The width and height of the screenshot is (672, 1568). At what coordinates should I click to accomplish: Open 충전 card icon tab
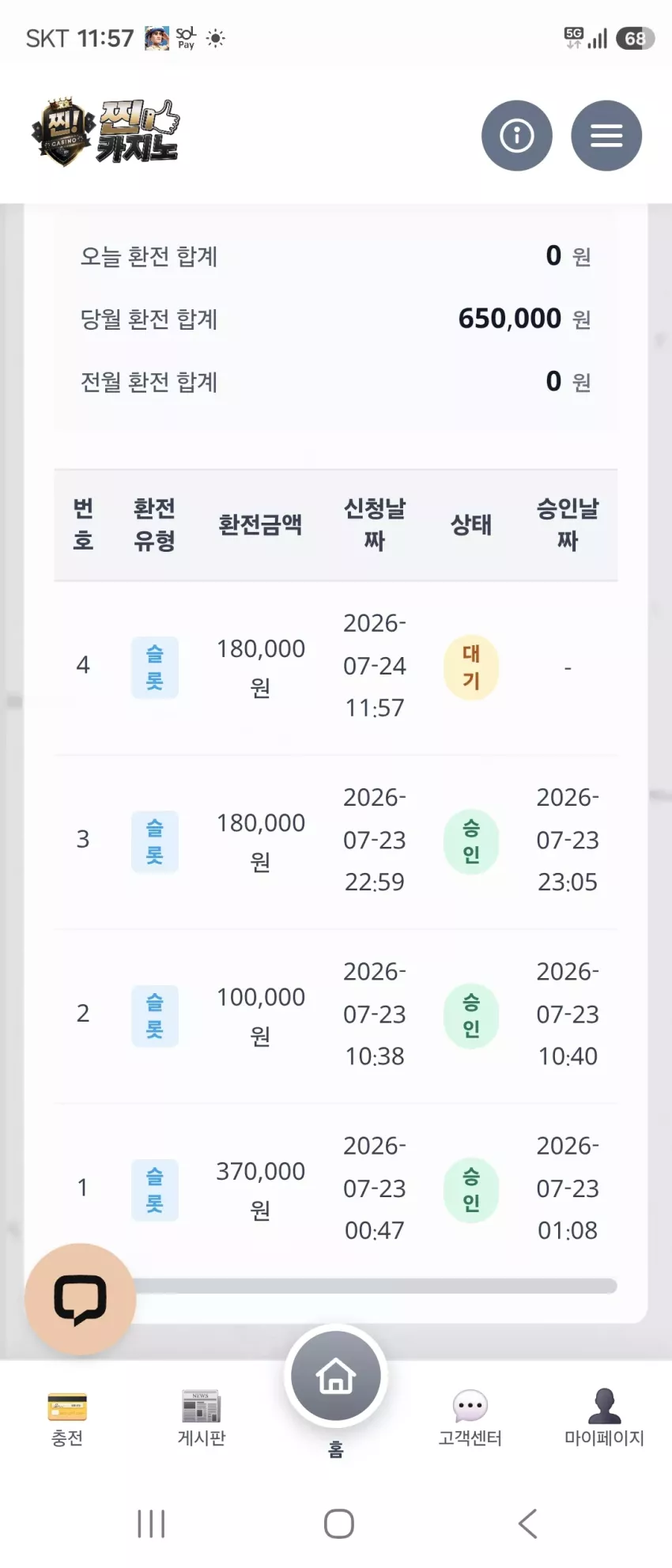pos(67,1419)
